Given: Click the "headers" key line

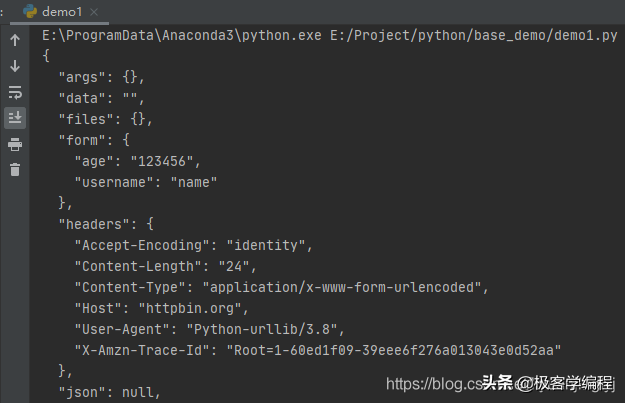Looking at the screenshot, I should [x=106, y=224].
